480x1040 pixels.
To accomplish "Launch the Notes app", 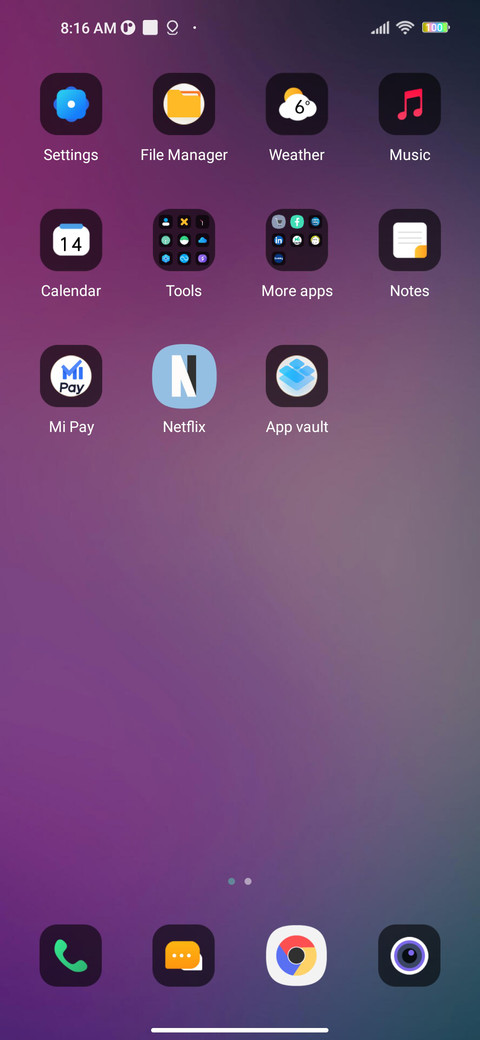I will 410,240.
